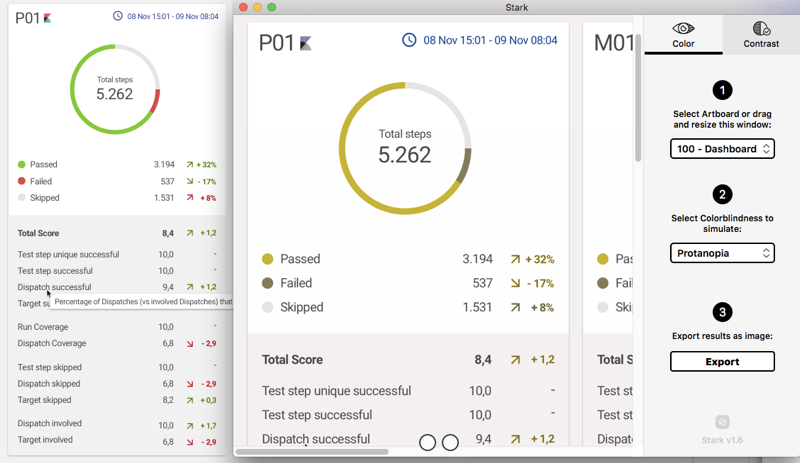Open the Protanopia colorblindness dropdown
This screenshot has width=800, height=463.
722,253
